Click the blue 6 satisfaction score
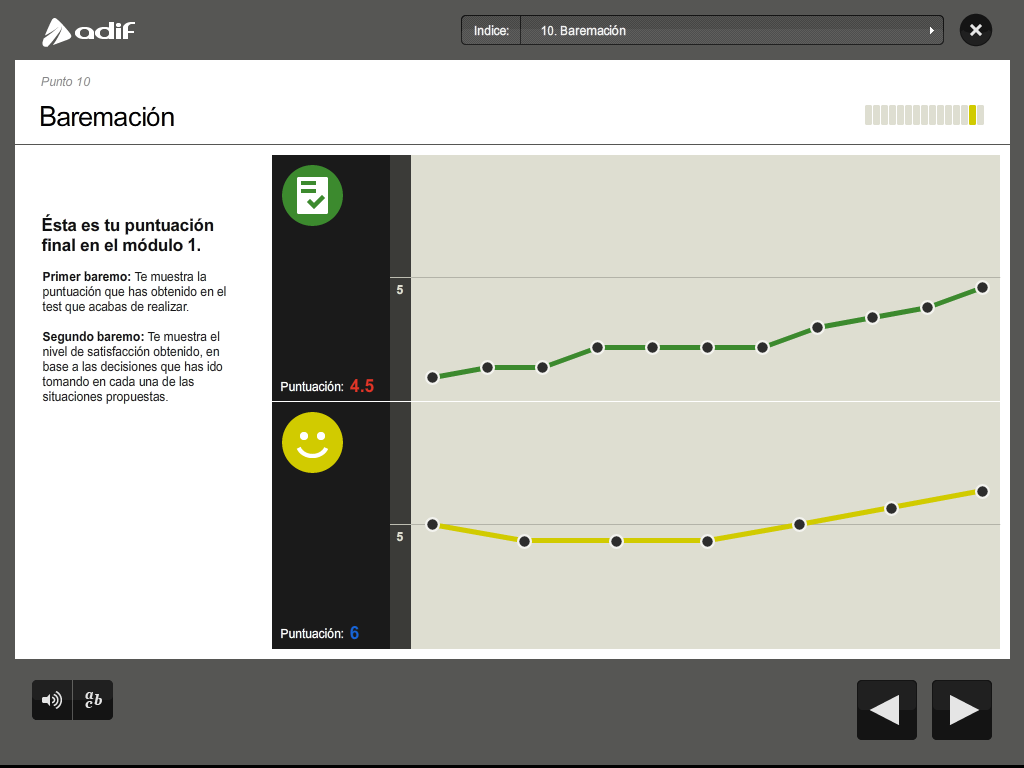1024x768 pixels. click(x=354, y=633)
